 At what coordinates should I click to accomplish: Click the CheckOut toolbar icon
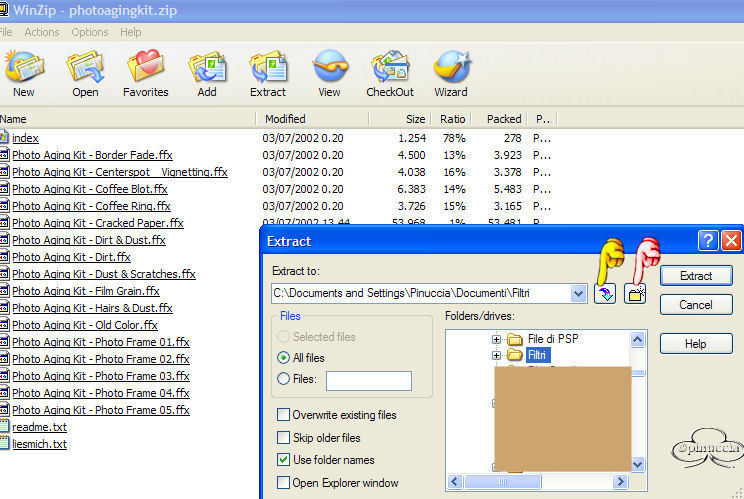[390, 67]
